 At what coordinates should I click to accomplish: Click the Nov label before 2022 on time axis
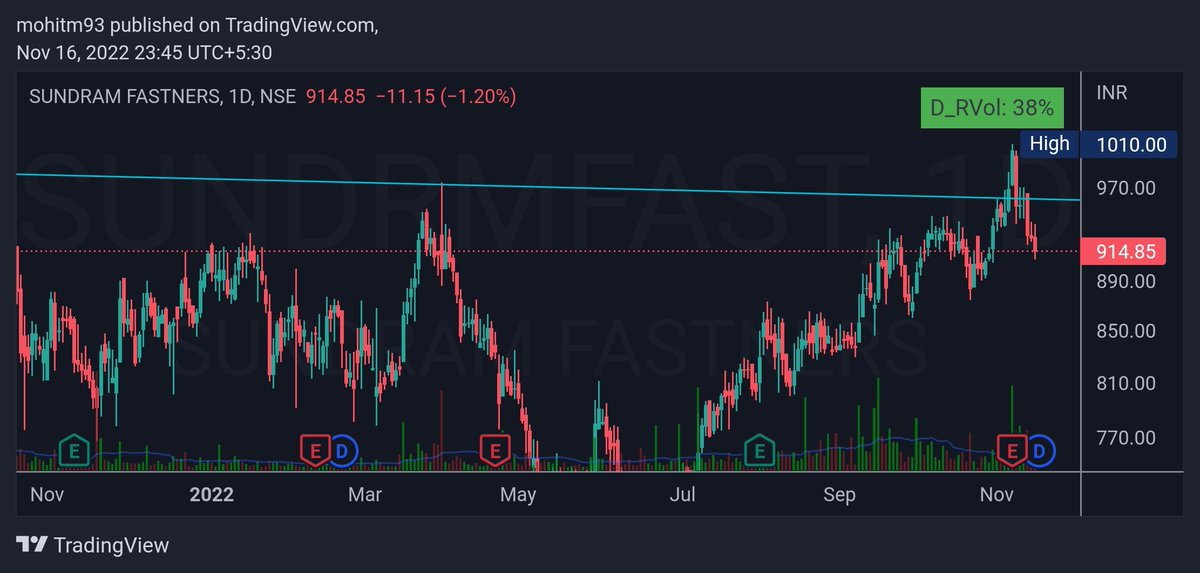pyautogui.click(x=47, y=495)
